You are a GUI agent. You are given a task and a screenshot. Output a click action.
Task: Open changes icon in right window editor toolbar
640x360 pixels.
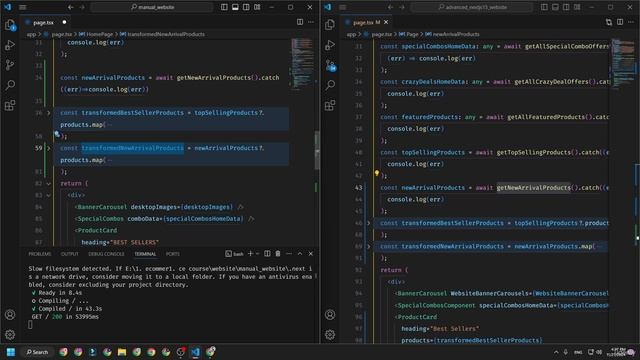pyautogui.click(x=609, y=22)
